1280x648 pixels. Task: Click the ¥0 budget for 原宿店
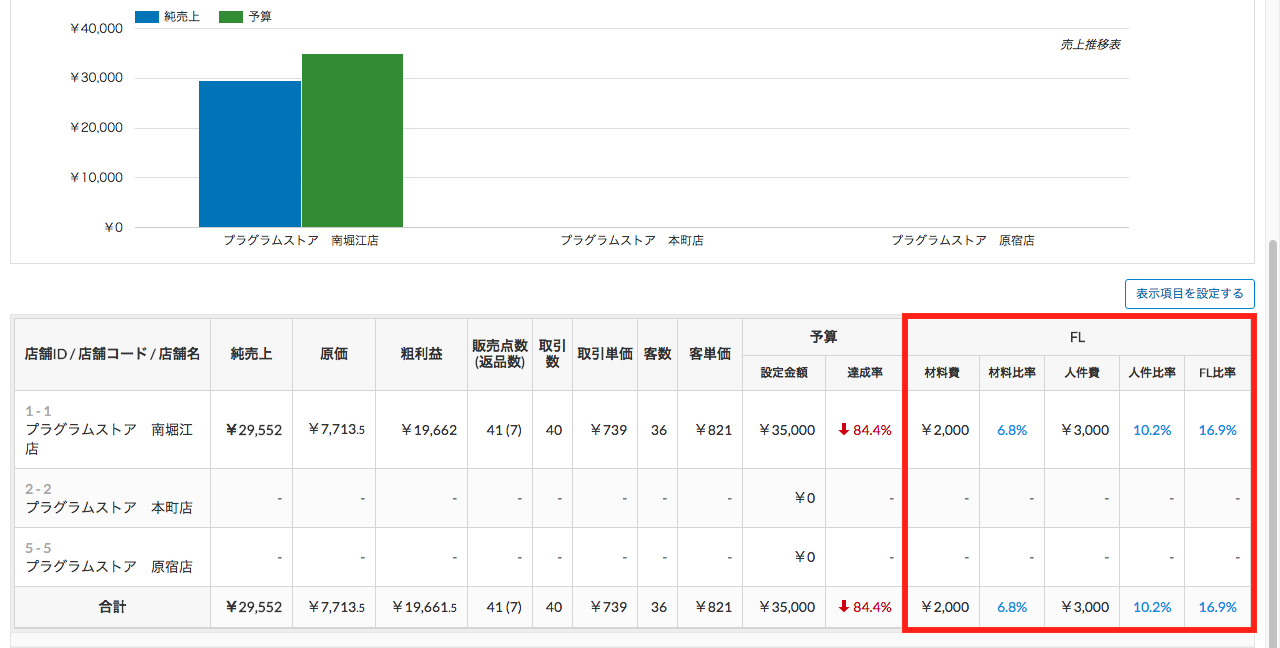[805, 557]
